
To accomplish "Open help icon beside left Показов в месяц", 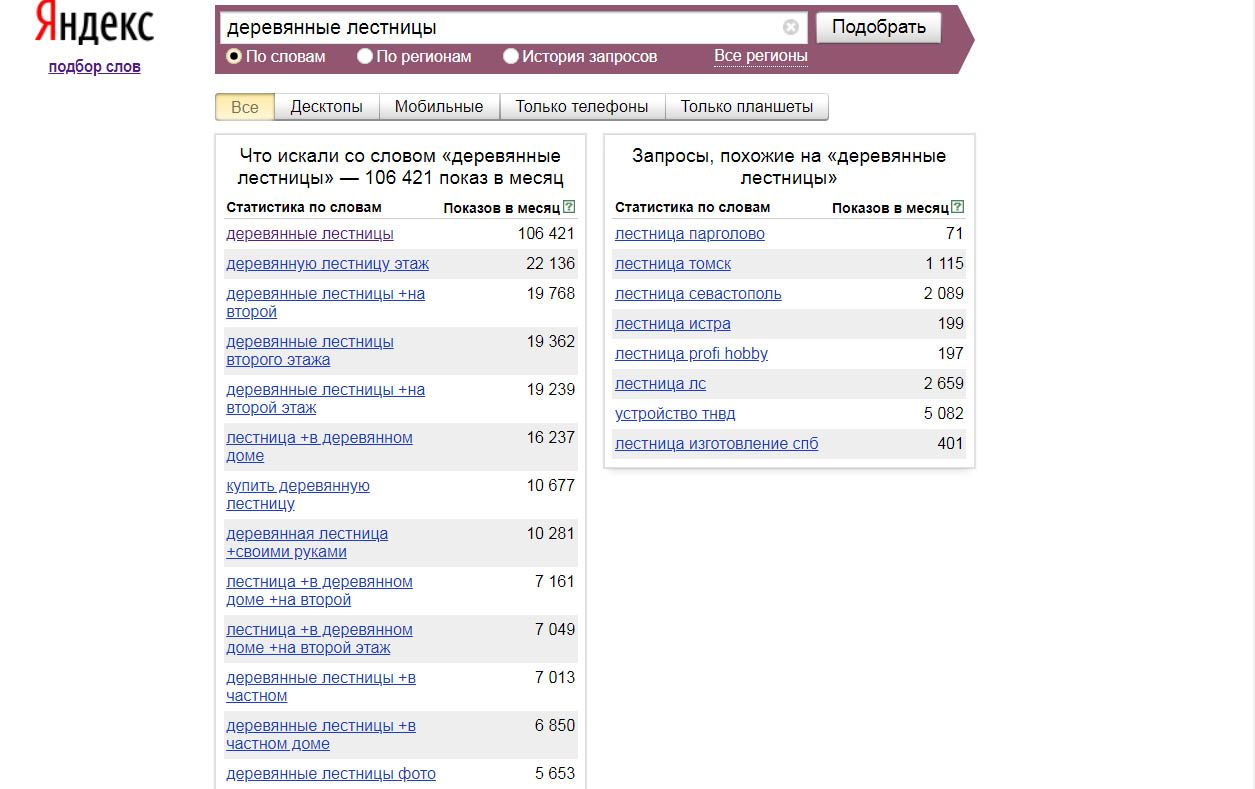I will coord(569,207).
